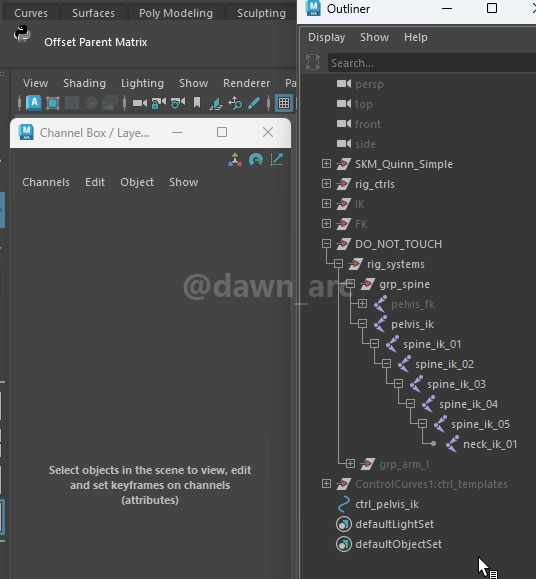This screenshot has width=536, height=579.
Task: Expand pelvis_fk joint
Action: coord(362,304)
